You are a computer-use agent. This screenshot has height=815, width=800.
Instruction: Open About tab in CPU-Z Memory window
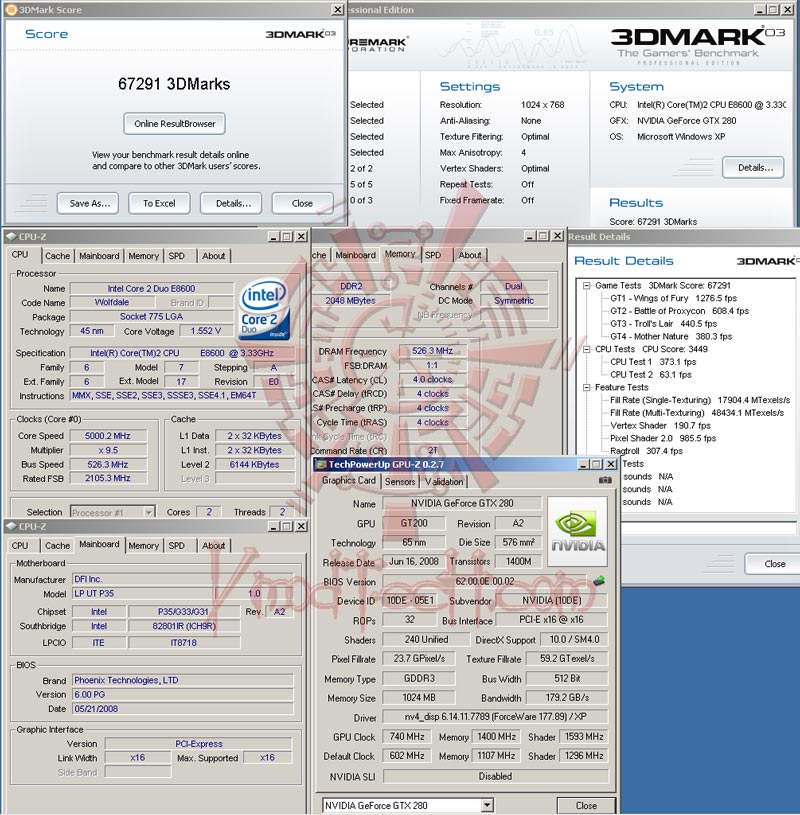(x=470, y=255)
